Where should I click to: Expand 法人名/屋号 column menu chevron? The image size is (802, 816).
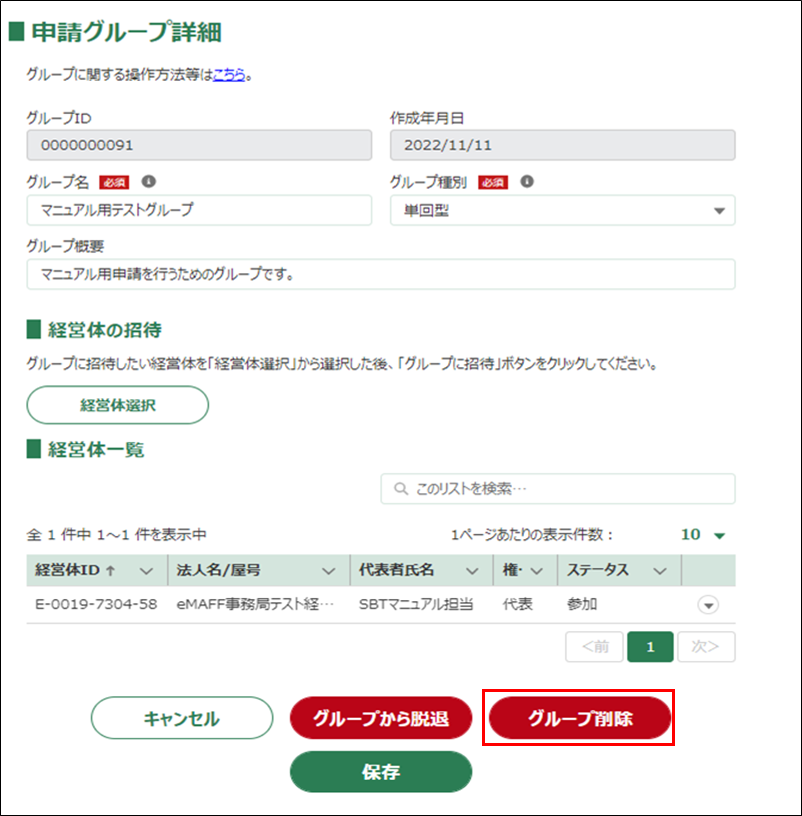(x=328, y=570)
